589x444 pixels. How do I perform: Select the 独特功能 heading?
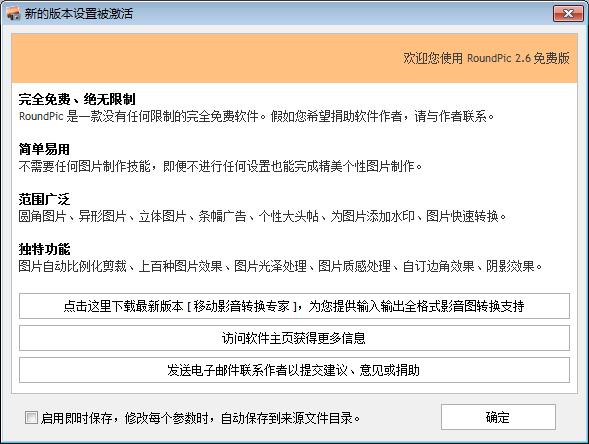point(44,249)
